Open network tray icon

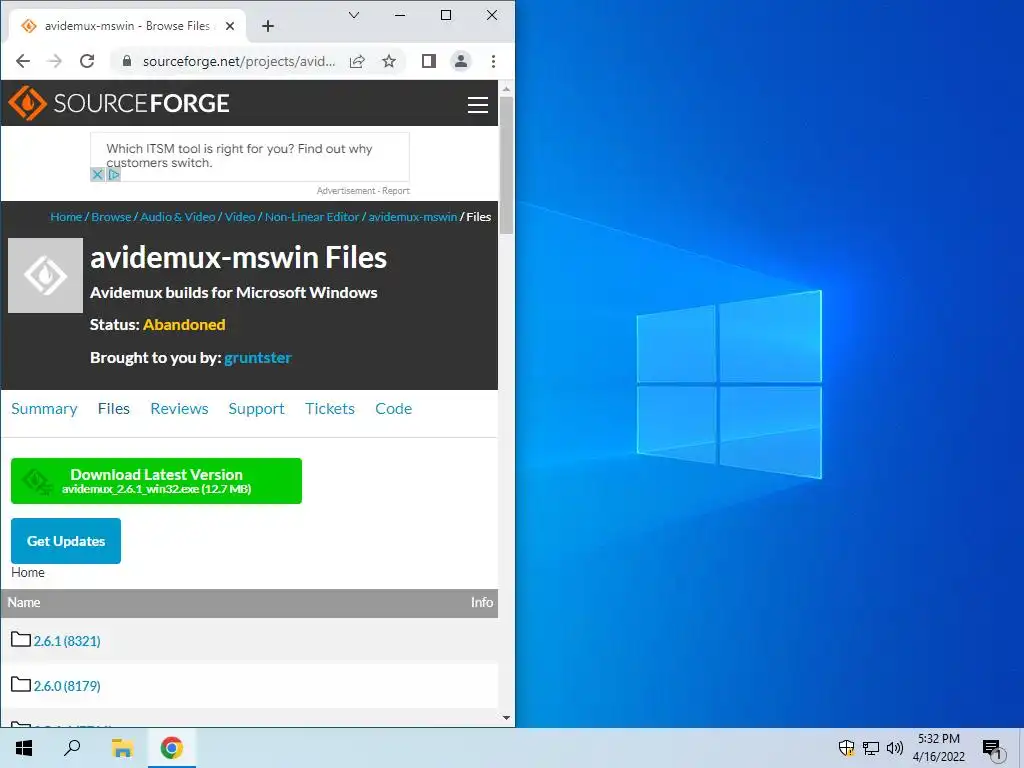pyautogui.click(x=871, y=748)
